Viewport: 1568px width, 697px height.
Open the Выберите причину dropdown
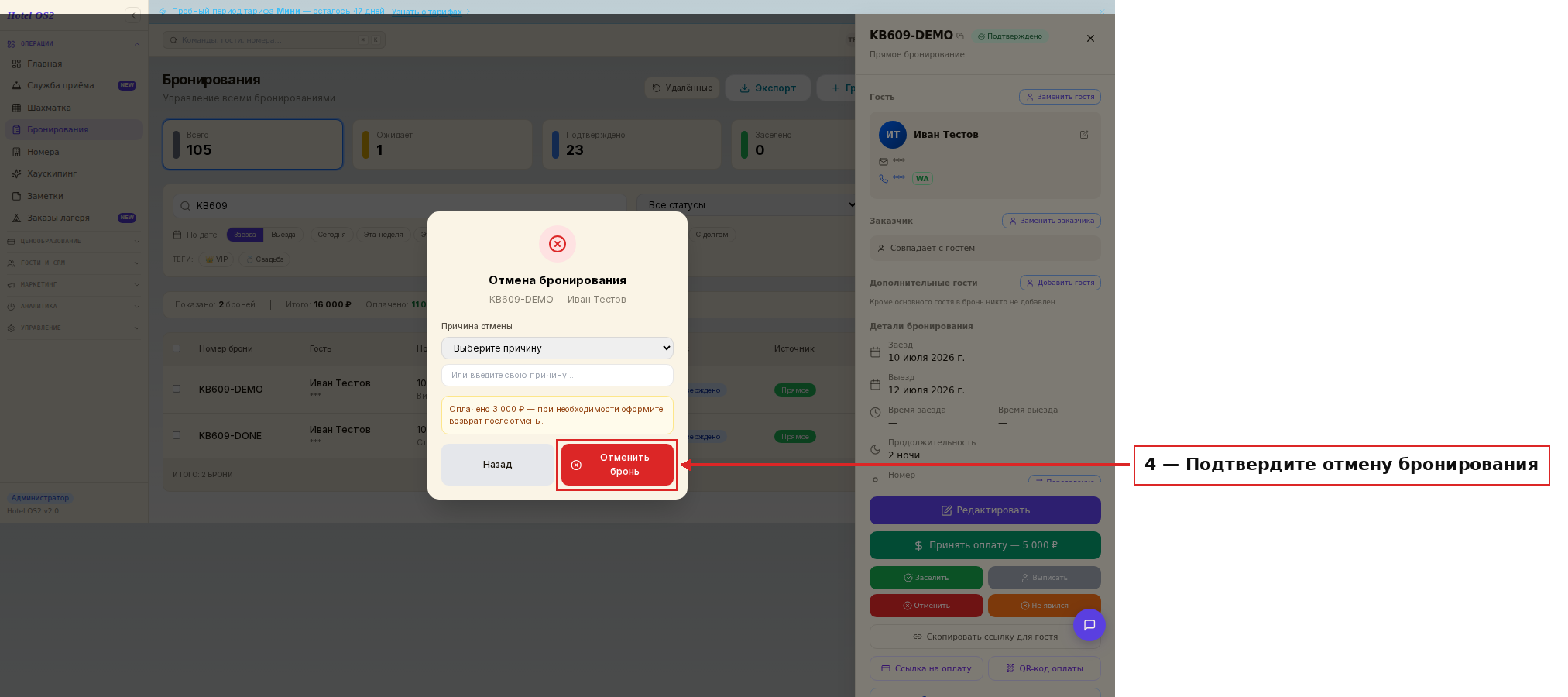558,348
